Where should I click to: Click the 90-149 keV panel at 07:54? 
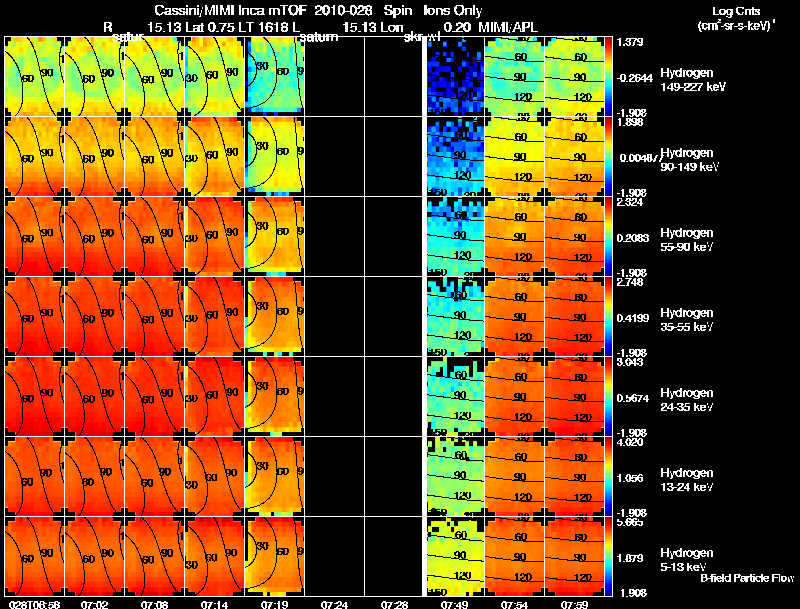coord(514,156)
